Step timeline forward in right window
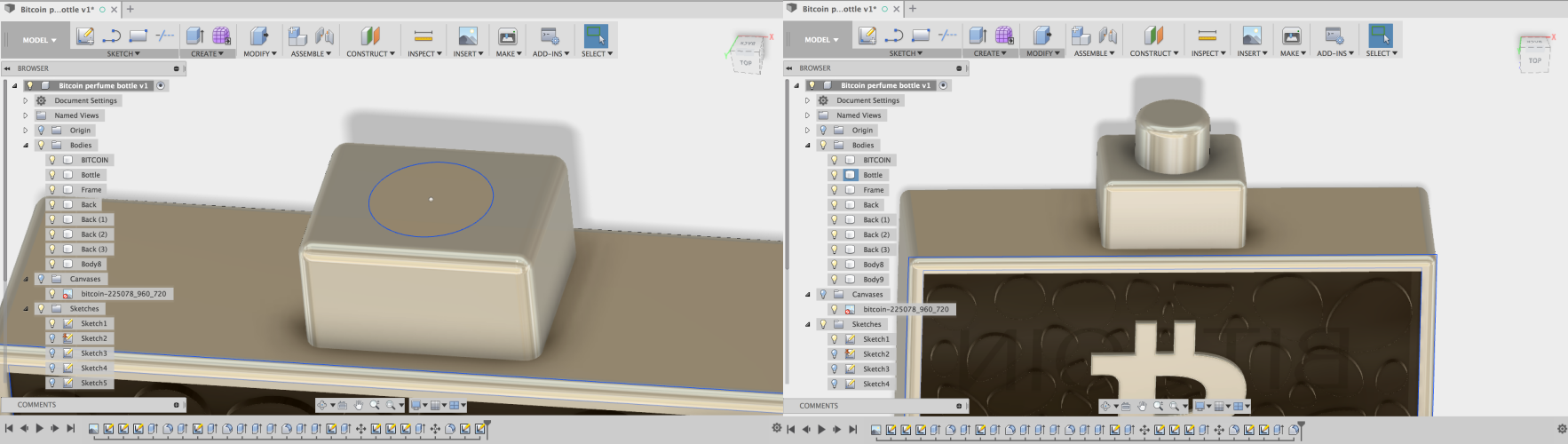1568x444 pixels. click(837, 429)
